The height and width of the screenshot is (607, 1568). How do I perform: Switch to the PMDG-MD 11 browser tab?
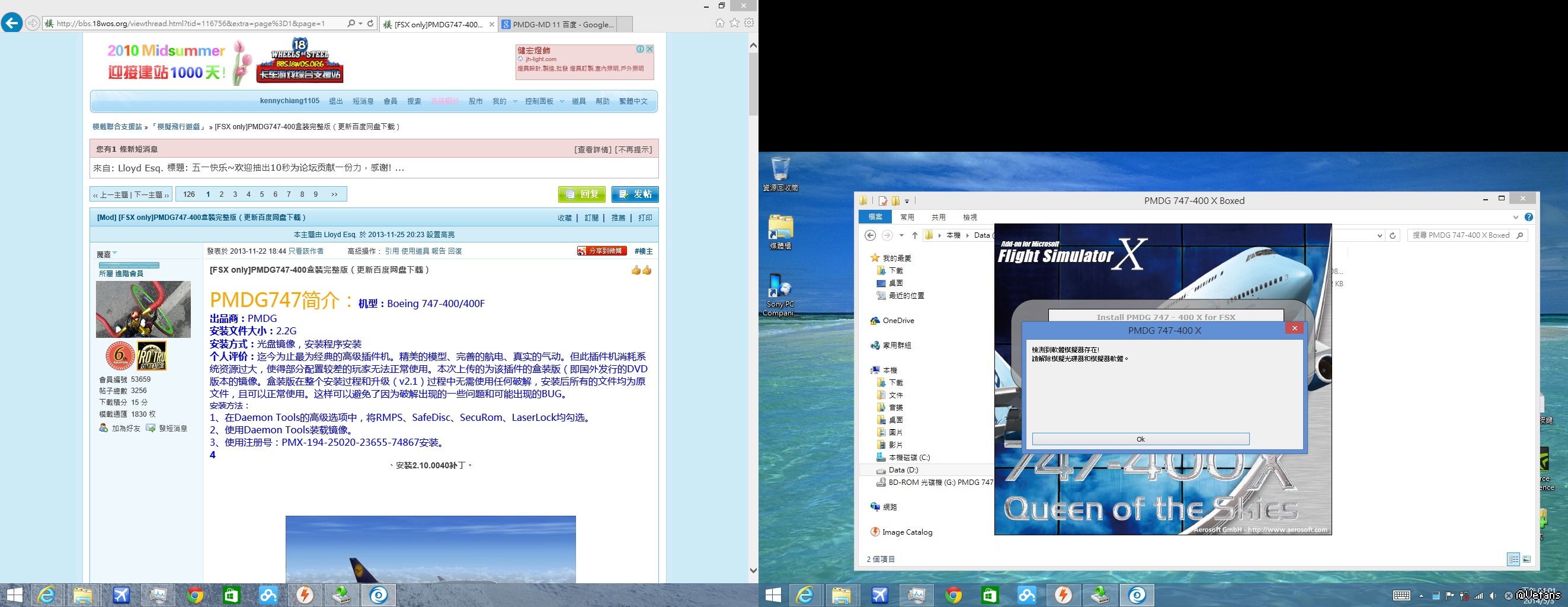point(559,24)
